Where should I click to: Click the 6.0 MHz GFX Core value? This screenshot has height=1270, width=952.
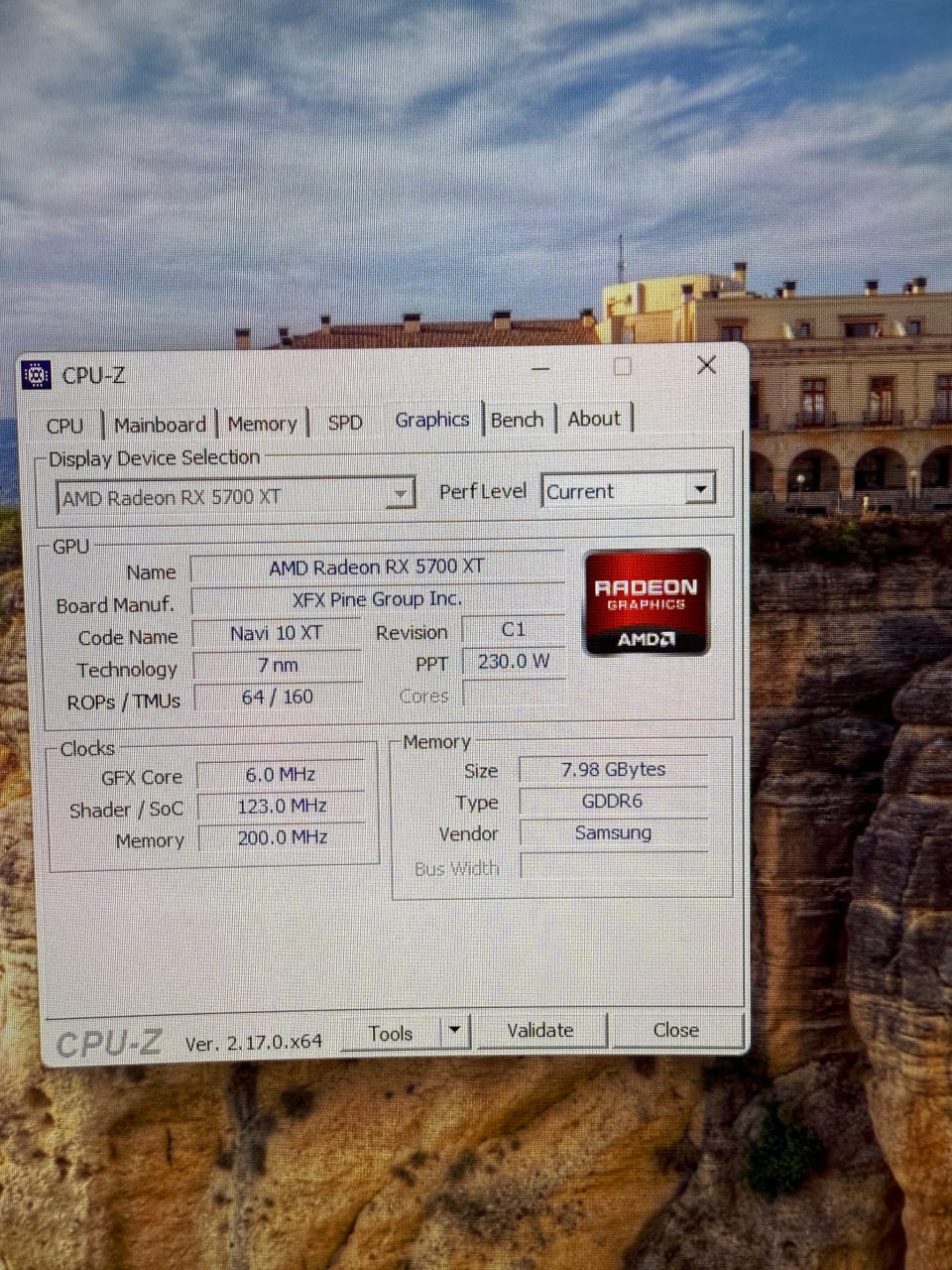point(281,774)
